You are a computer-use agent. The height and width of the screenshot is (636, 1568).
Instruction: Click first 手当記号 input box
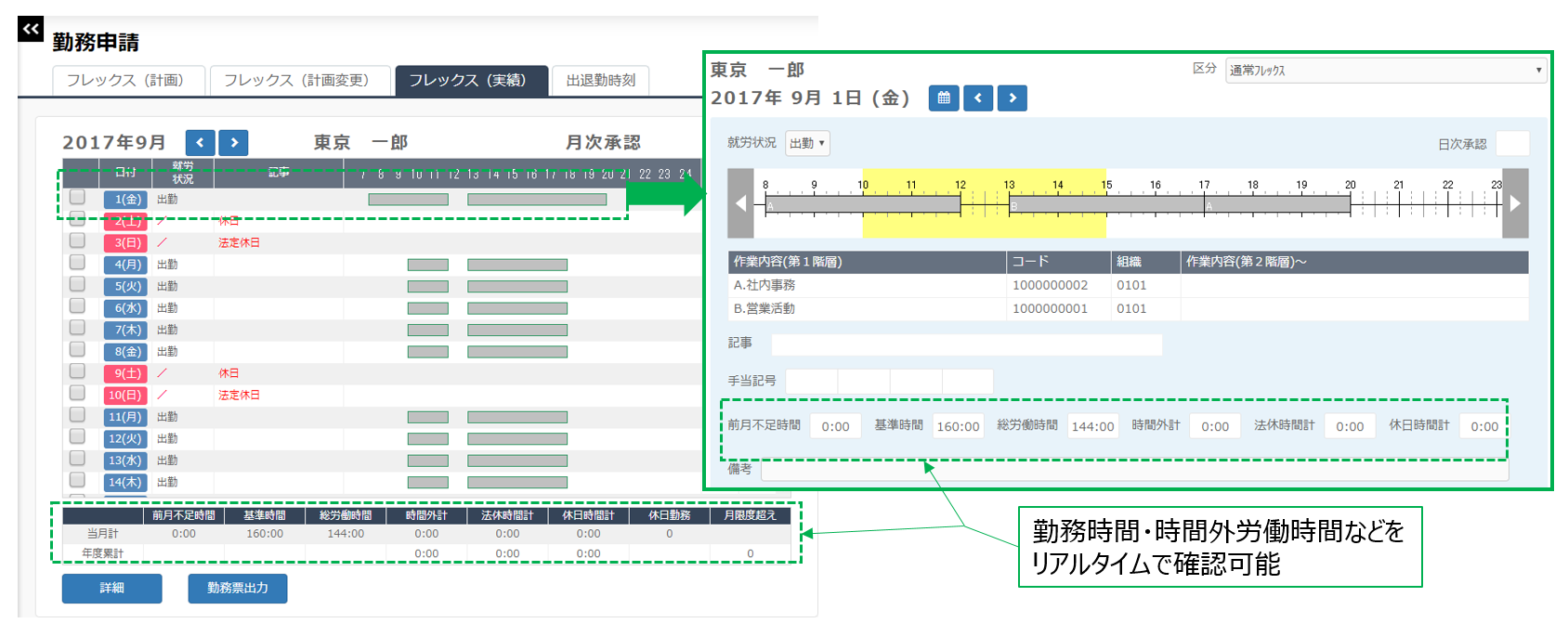click(x=812, y=381)
